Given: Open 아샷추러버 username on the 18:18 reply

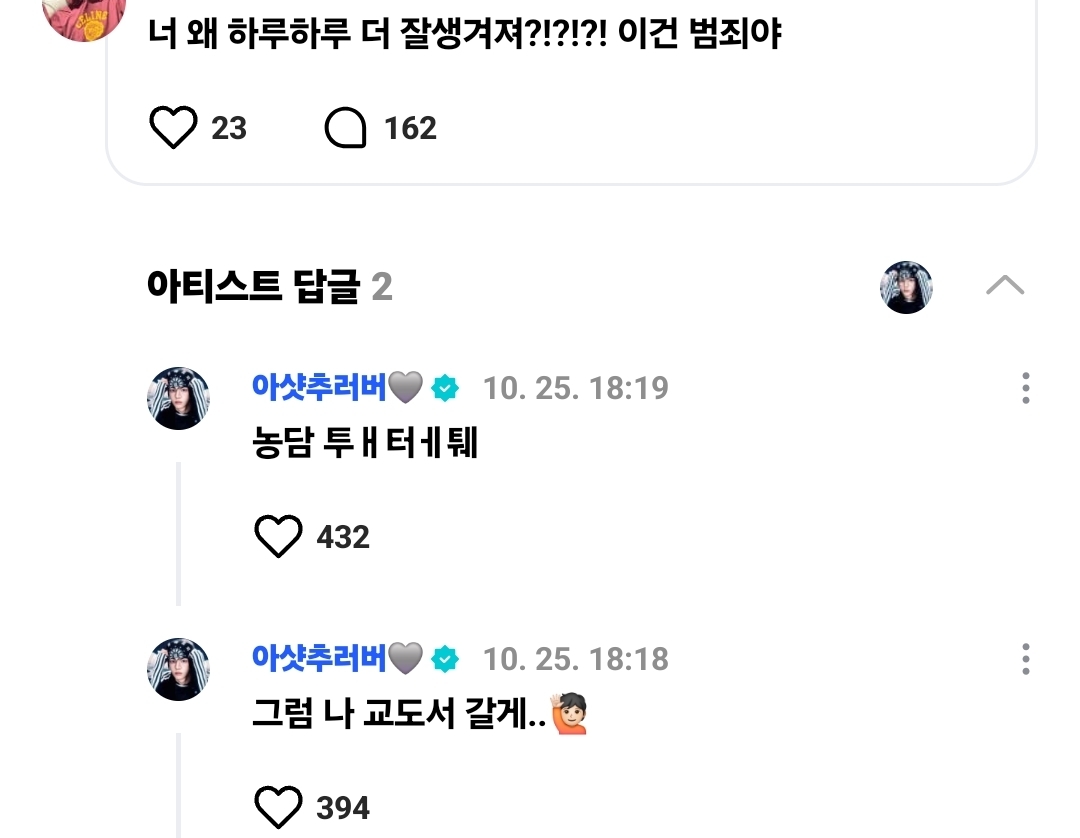Looking at the screenshot, I should pyautogui.click(x=319, y=658).
